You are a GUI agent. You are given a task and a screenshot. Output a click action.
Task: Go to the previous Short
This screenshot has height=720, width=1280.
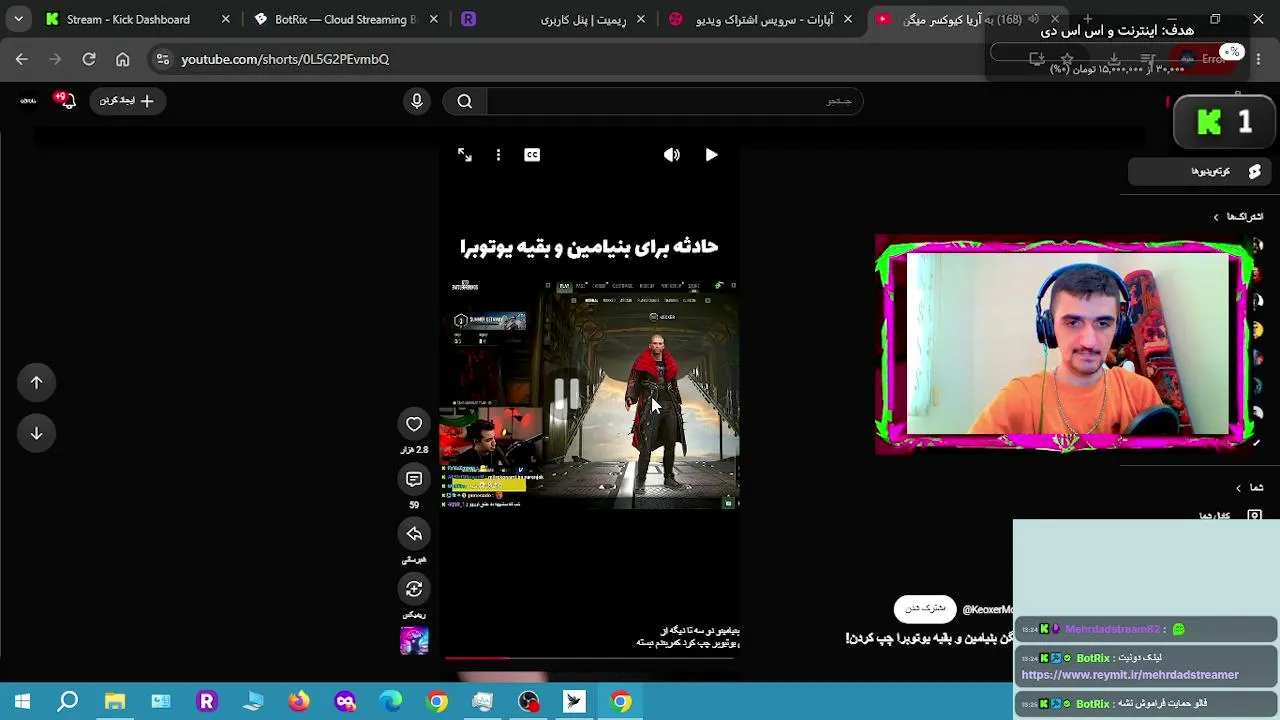[36, 382]
